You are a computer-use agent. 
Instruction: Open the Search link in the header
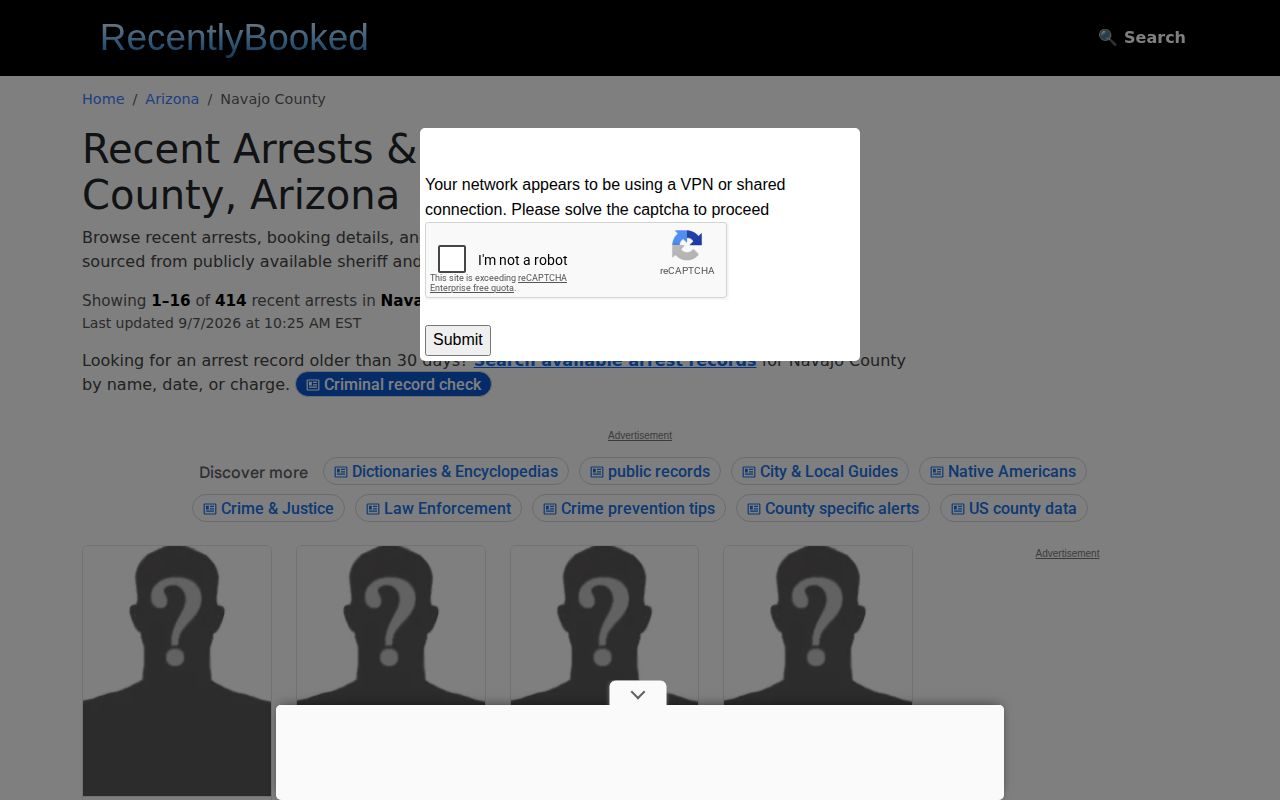1142,37
